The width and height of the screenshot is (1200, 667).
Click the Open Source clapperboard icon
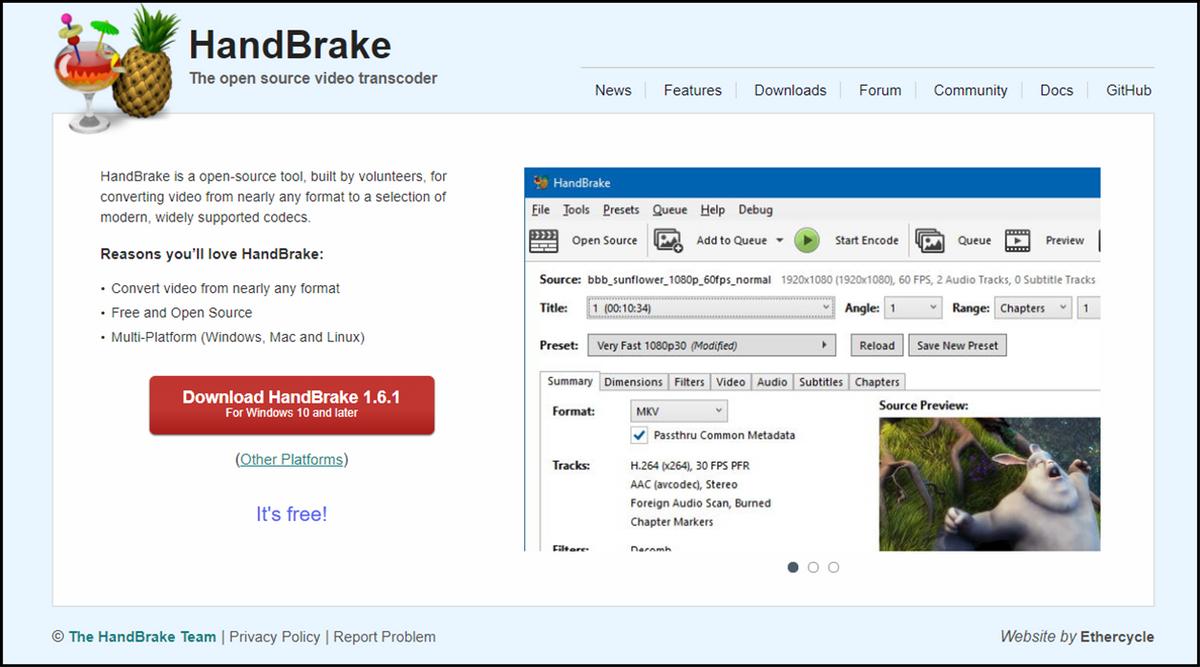[543, 240]
